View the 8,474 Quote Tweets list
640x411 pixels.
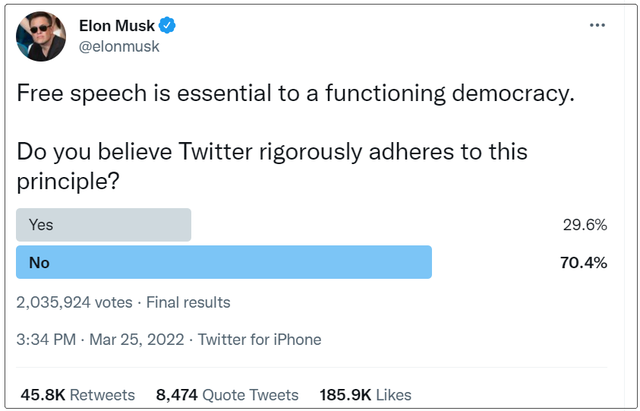point(227,395)
